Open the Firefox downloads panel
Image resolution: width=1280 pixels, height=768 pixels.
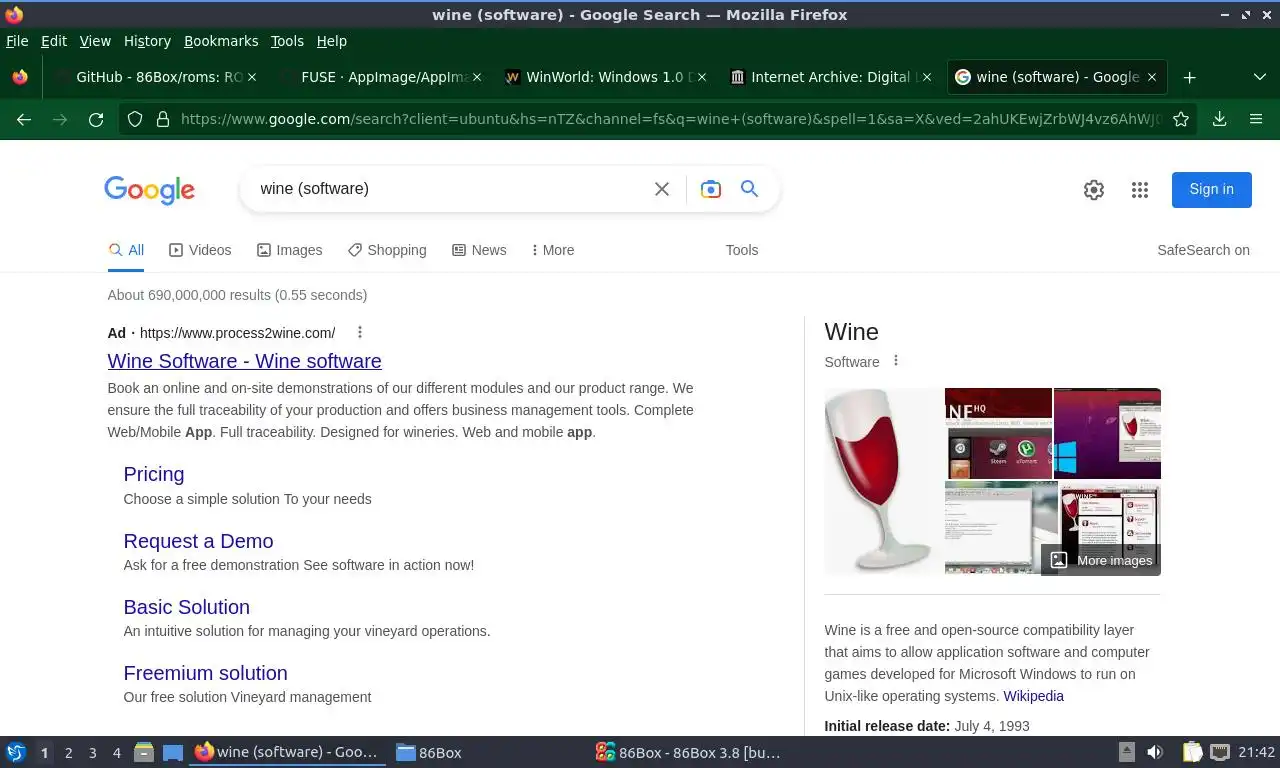pos(1219,119)
